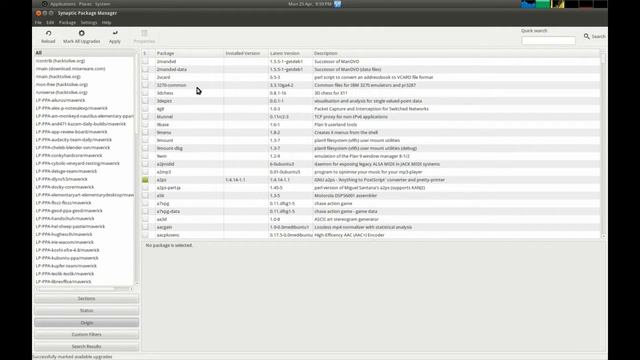The height and width of the screenshot is (360, 640).
Task: Open the Settings menu
Action: point(89,22)
